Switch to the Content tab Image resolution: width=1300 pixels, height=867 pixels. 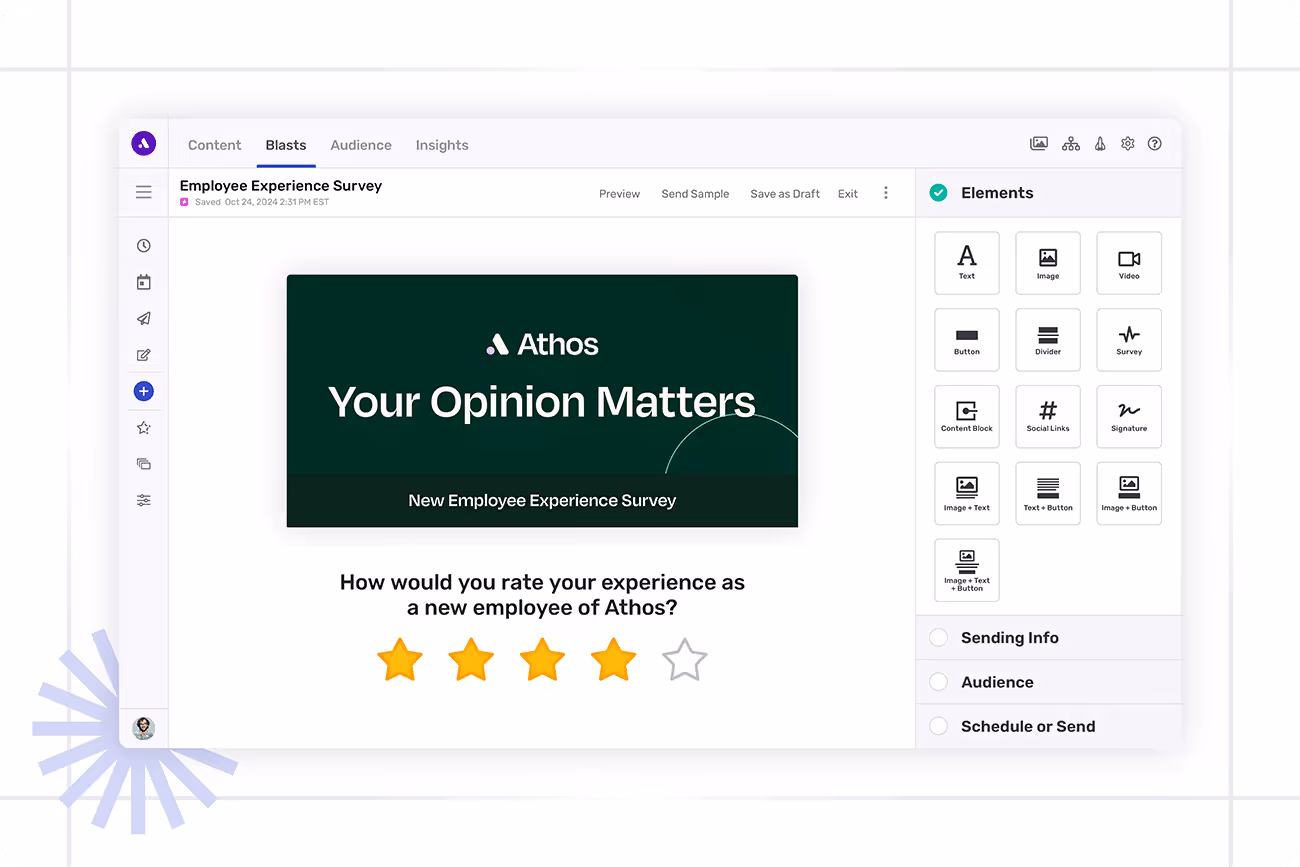coord(215,145)
